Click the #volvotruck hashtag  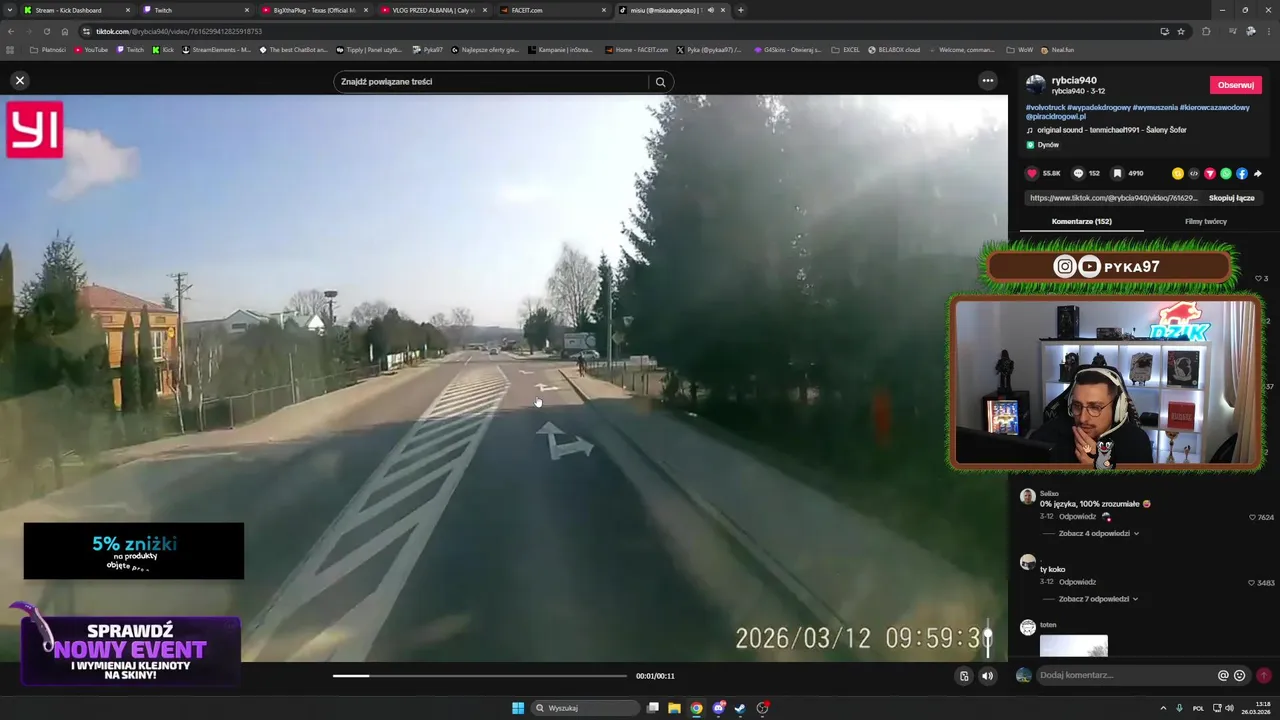point(1045,107)
